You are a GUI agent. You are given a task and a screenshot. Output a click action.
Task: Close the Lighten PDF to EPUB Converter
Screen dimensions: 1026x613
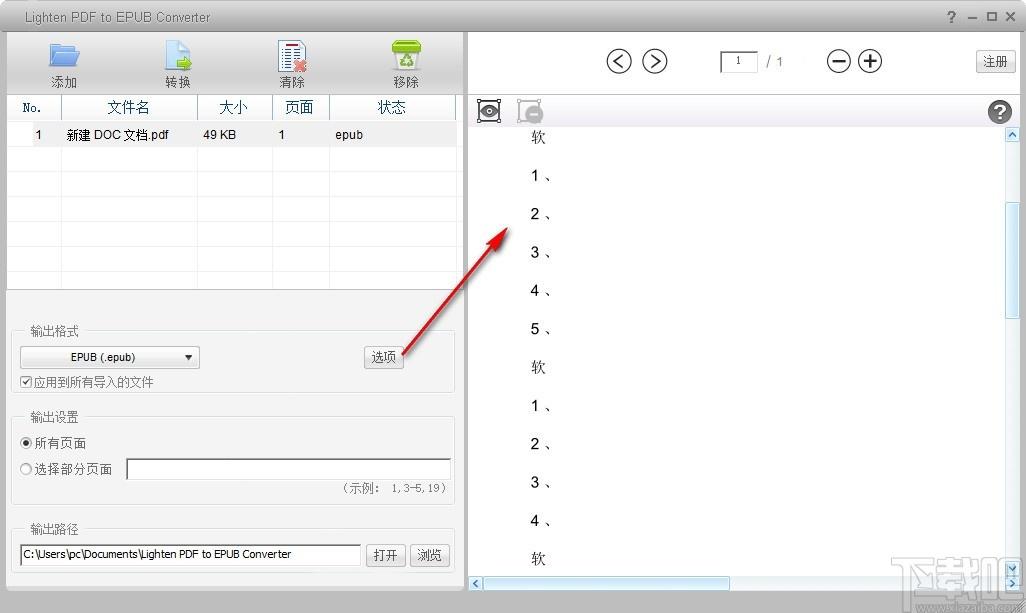click(1011, 17)
